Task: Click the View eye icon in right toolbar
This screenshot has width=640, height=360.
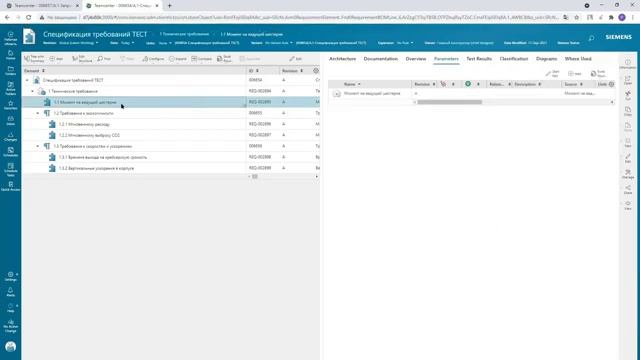Action: 628,205
